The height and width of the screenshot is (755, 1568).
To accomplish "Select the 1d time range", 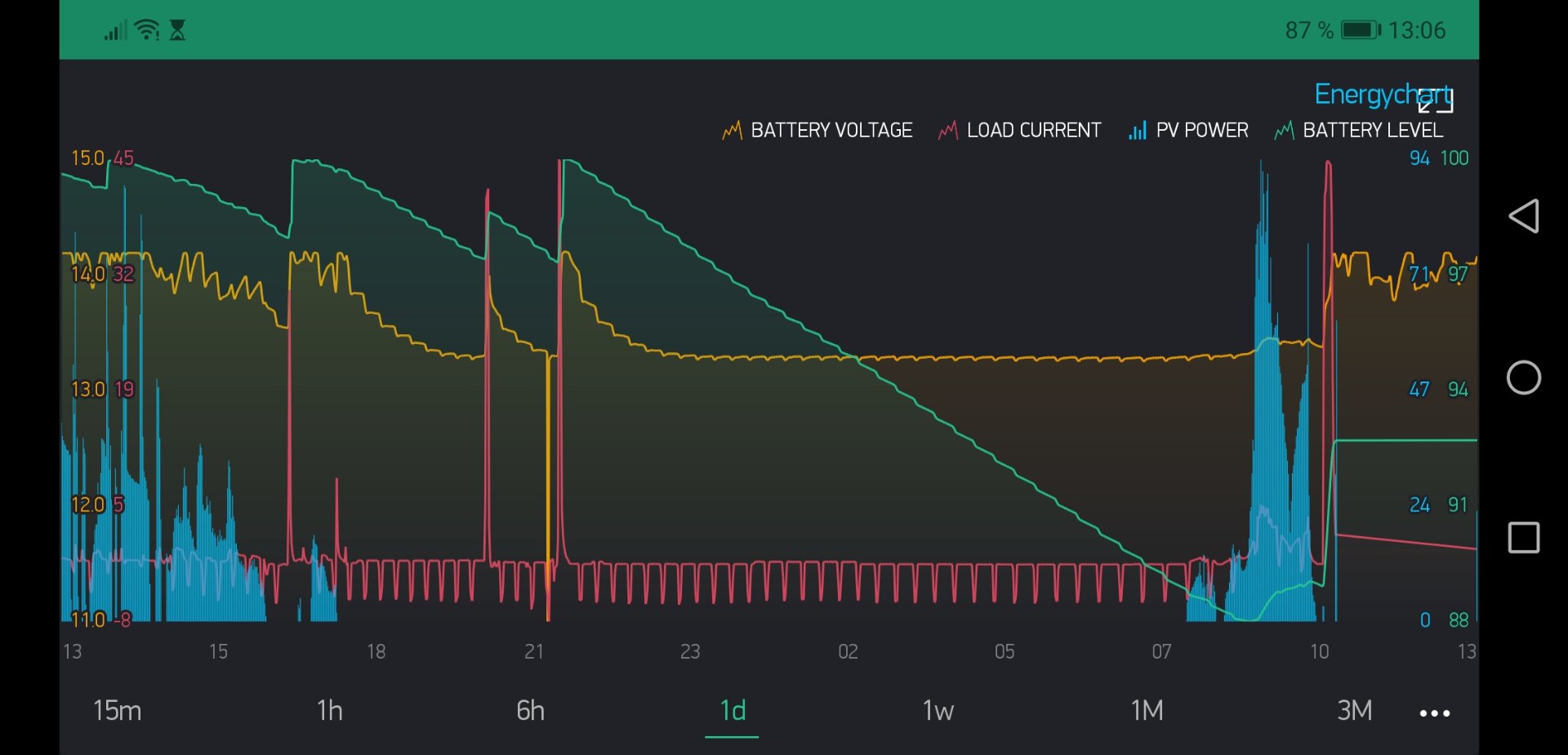I will click(733, 710).
